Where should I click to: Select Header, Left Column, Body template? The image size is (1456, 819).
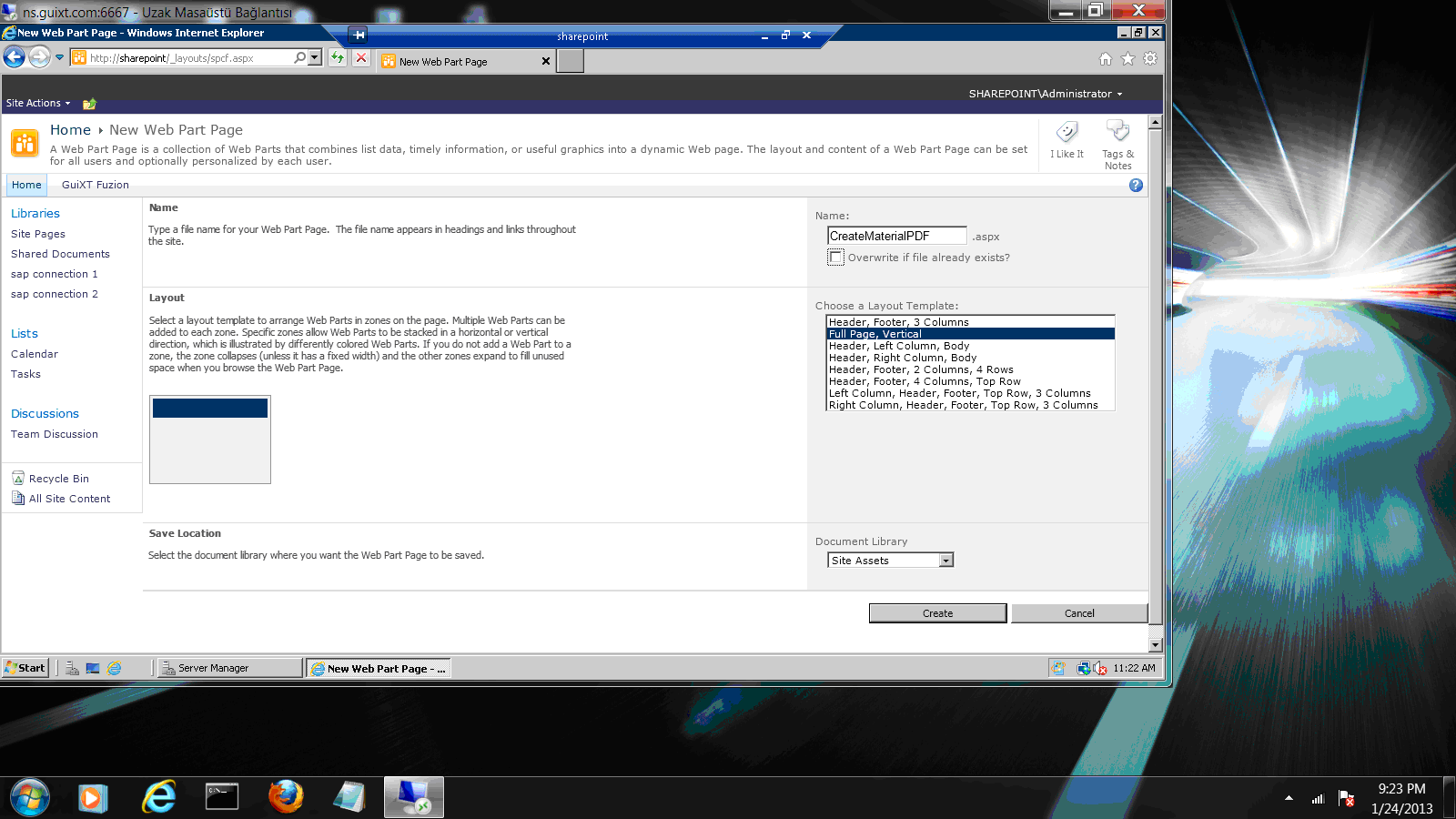point(970,346)
